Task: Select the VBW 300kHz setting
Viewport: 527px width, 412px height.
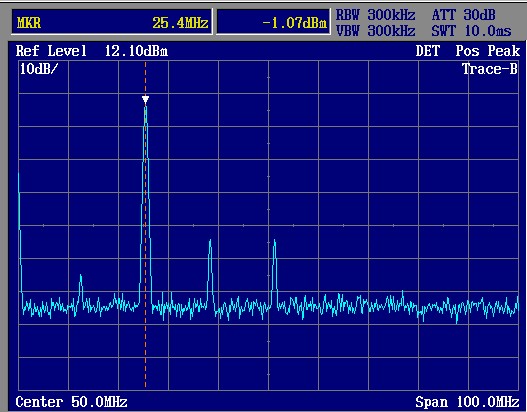Action: click(x=375, y=31)
